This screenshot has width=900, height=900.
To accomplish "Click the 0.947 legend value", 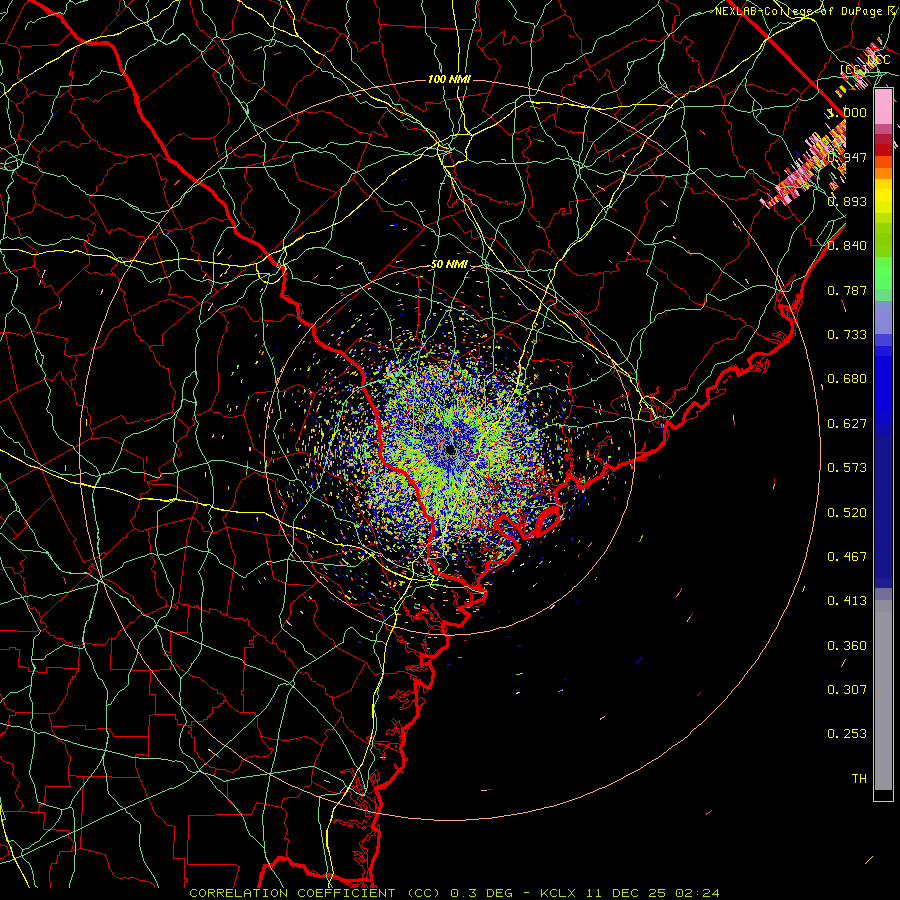I will [x=847, y=157].
